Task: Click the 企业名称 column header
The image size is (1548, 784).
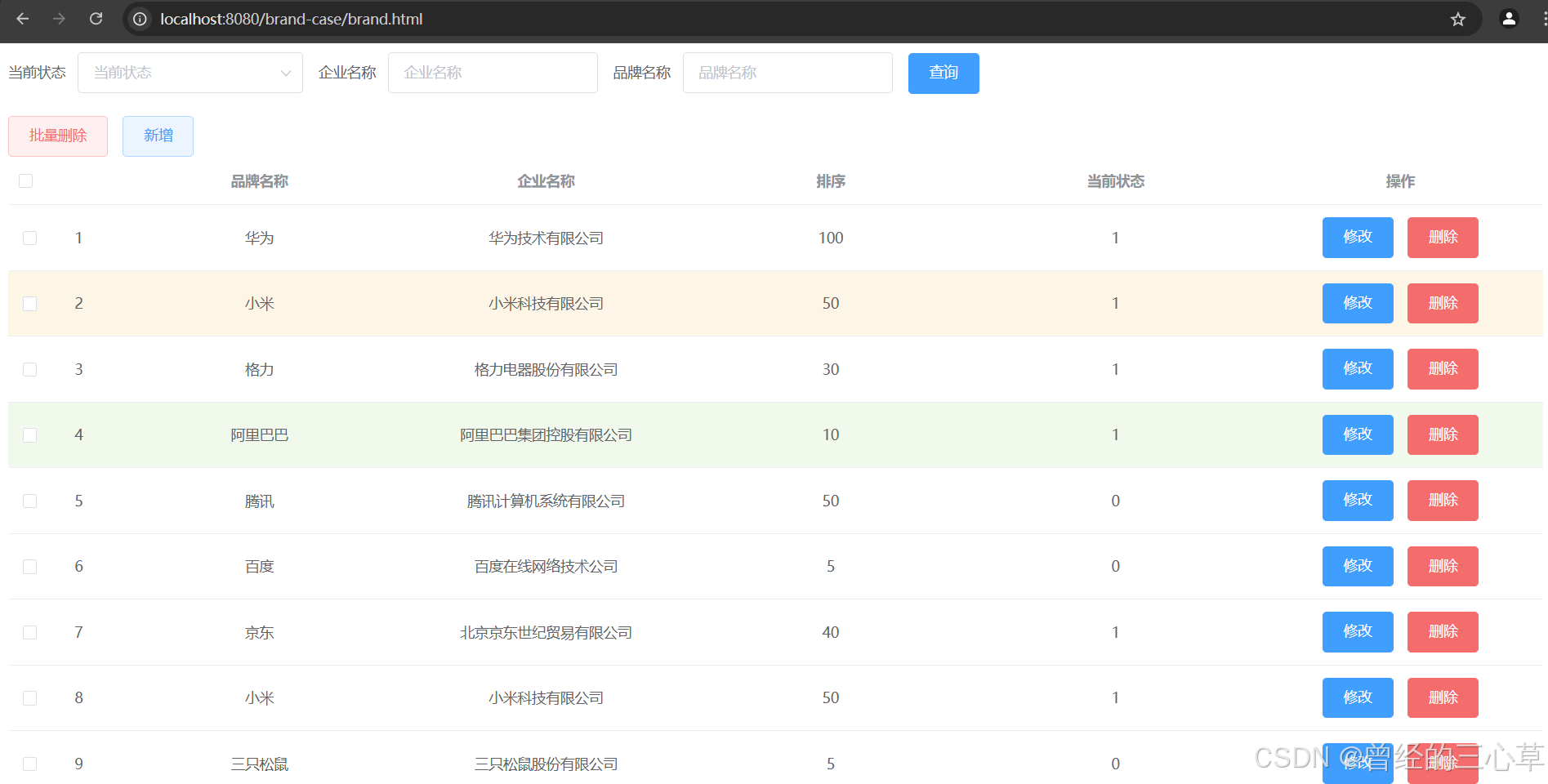Action: [546, 181]
